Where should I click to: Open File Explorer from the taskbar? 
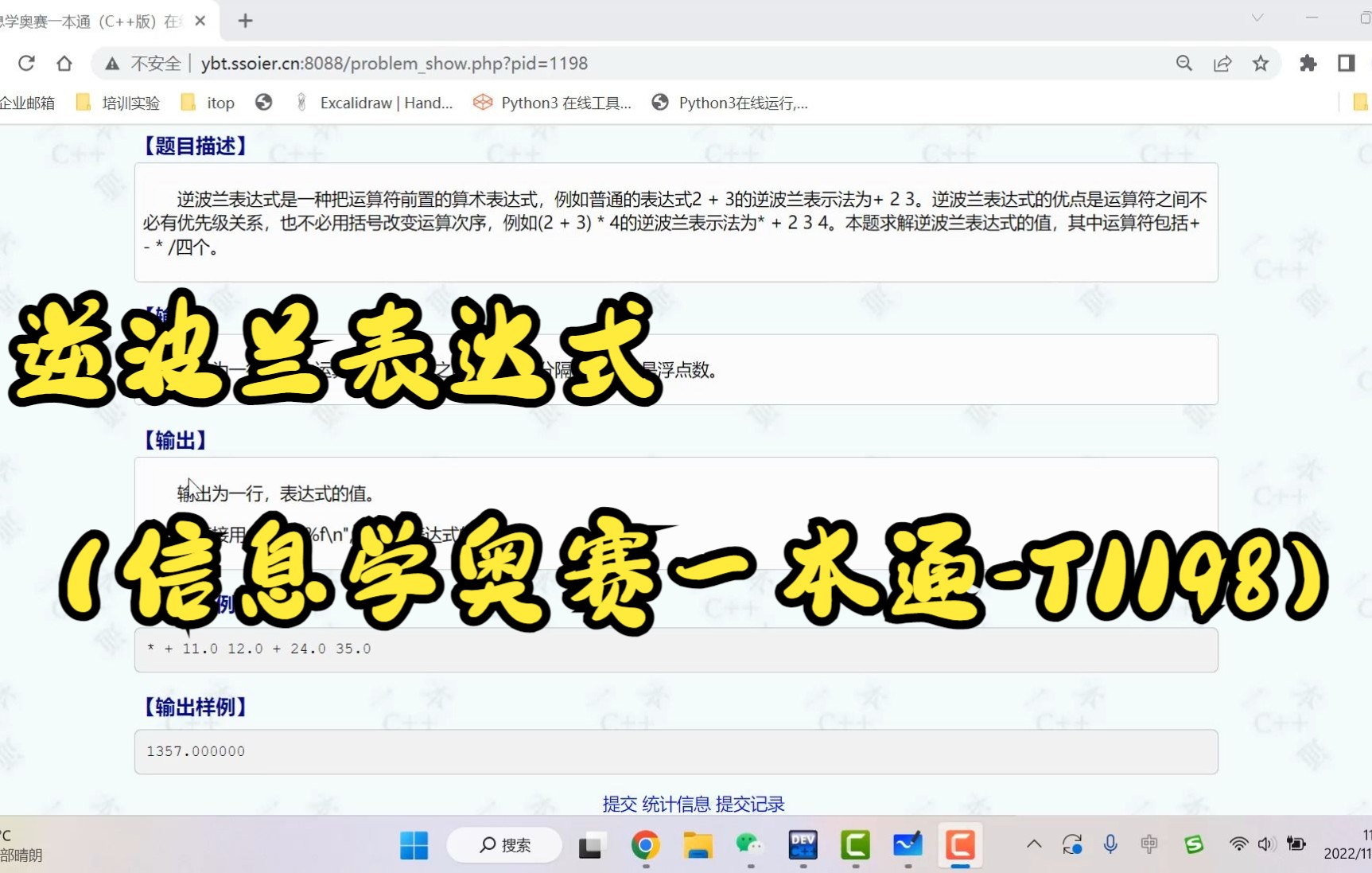pos(697,845)
